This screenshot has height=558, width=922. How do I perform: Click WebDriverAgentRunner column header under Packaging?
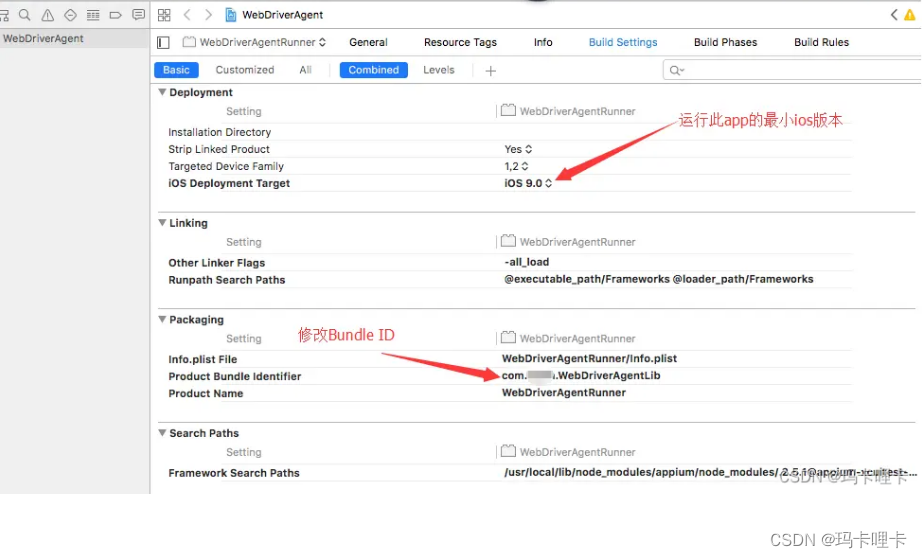click(x=568, y=338)
